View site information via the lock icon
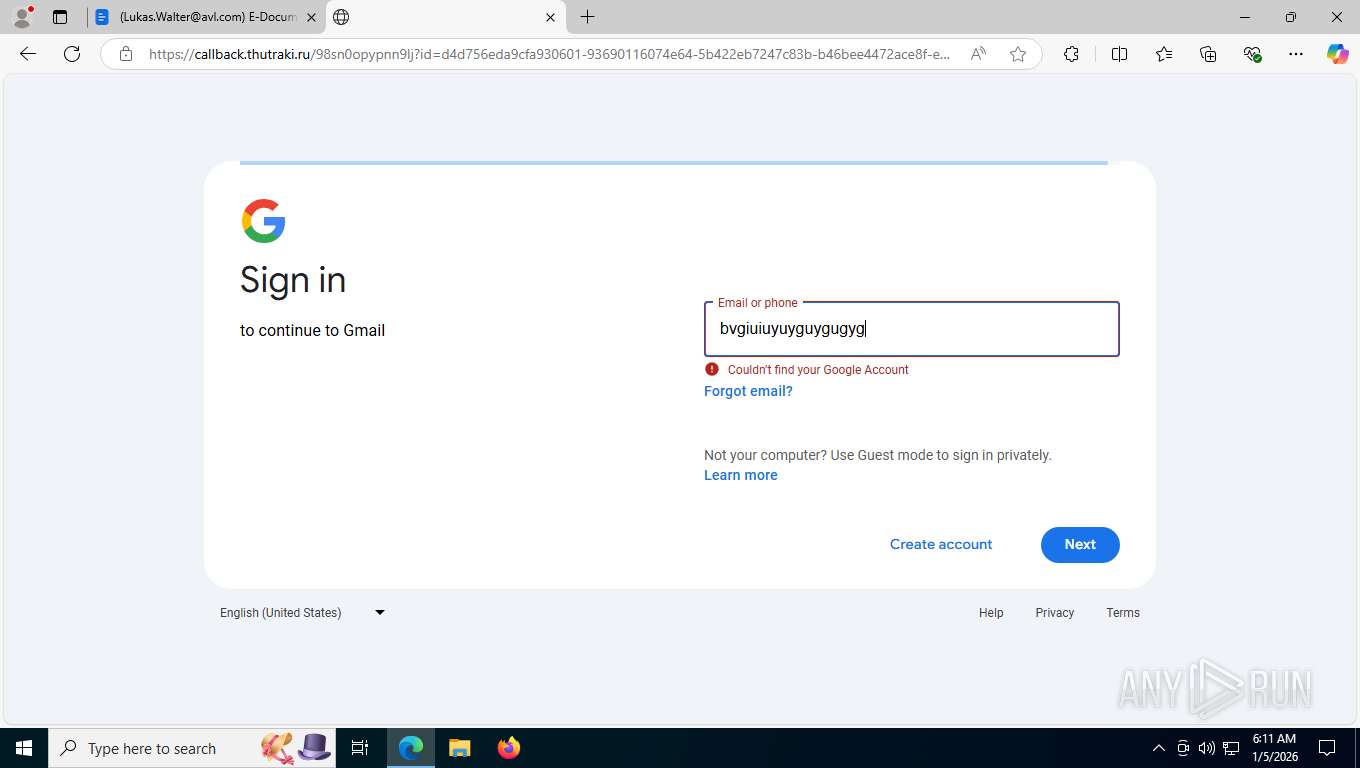The image size is (1360, 768). [126, 54]
